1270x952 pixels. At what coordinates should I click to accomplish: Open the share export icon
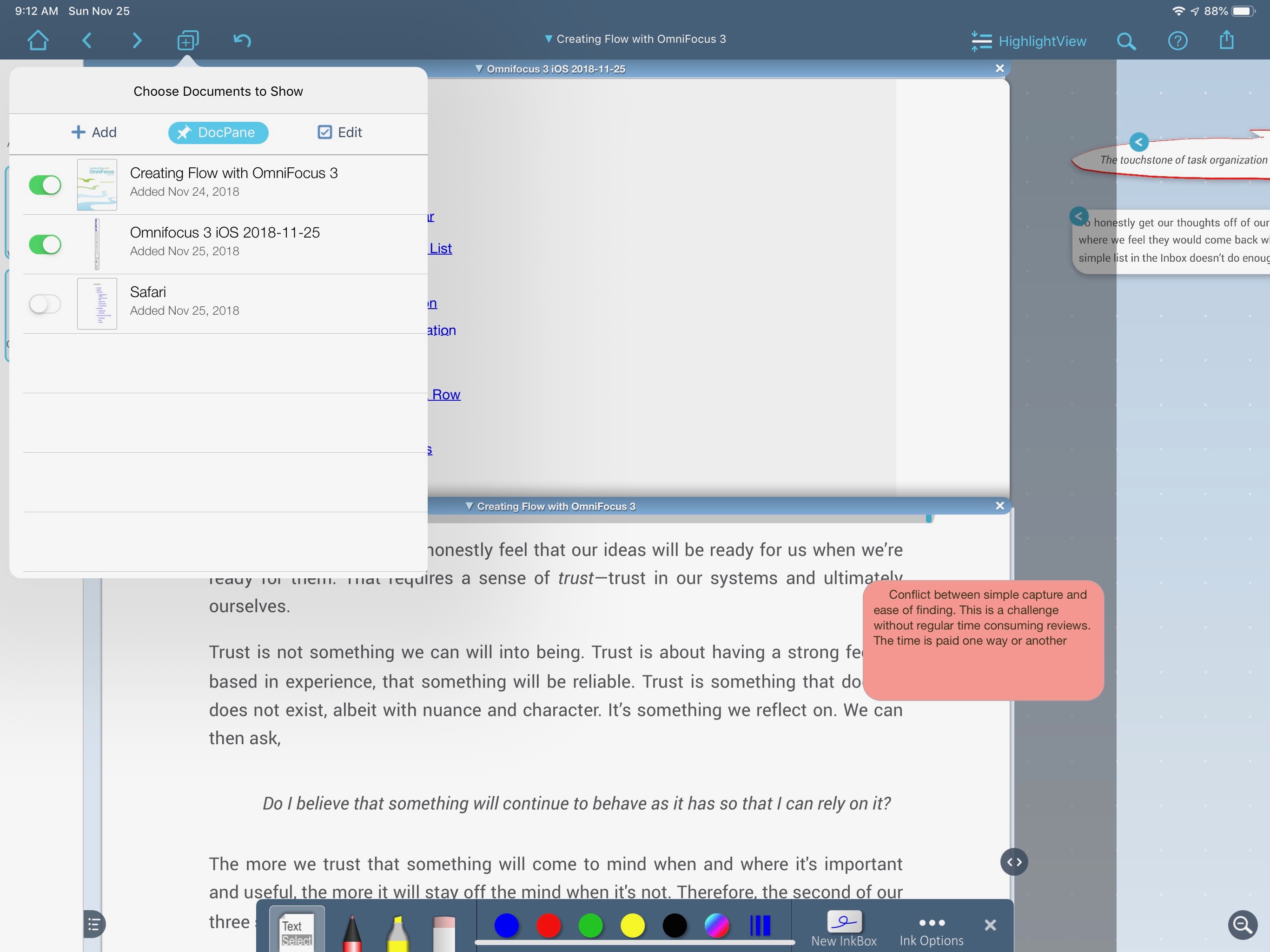[x=1227, y=40]
